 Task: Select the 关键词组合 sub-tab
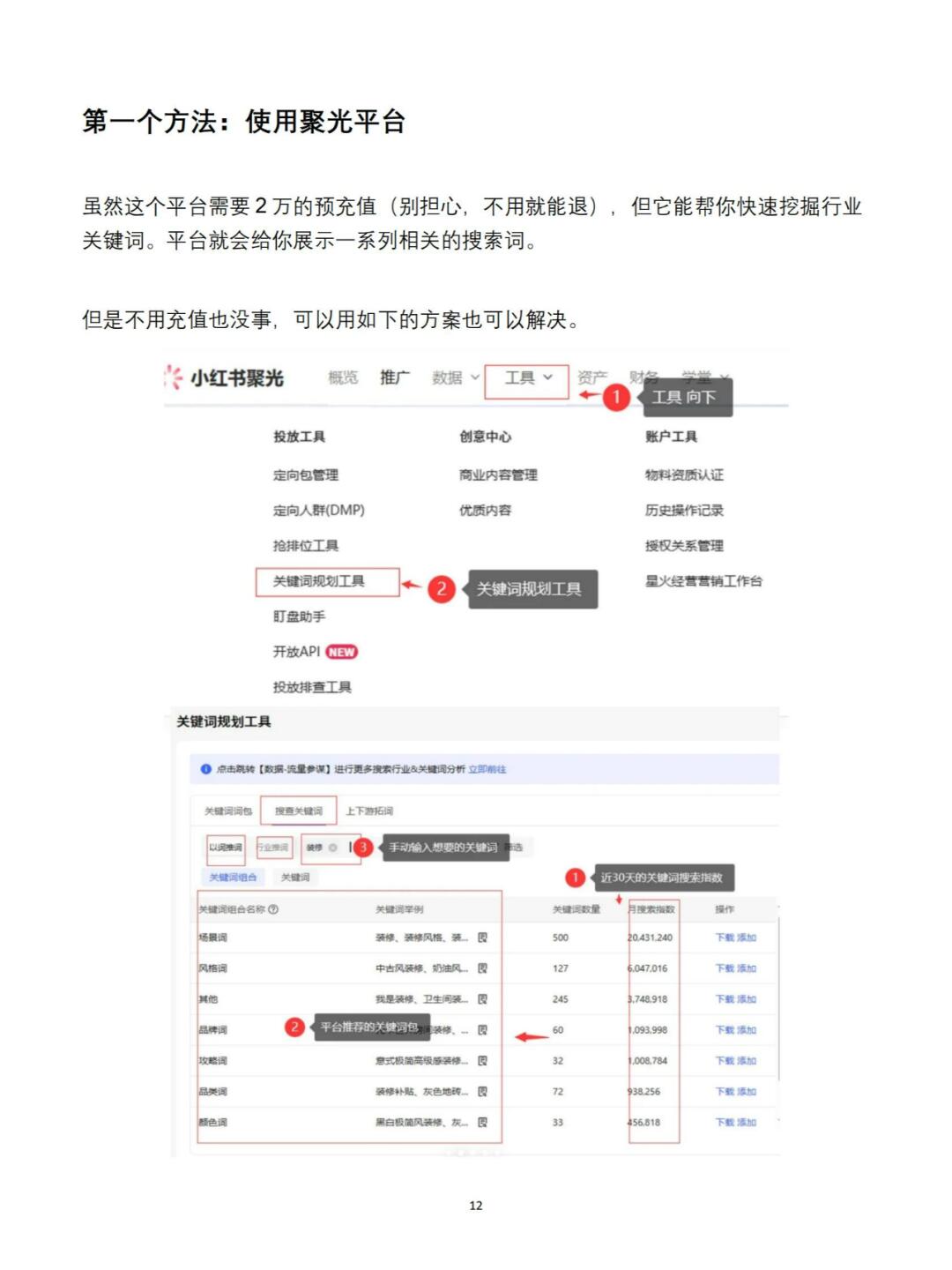233,877
